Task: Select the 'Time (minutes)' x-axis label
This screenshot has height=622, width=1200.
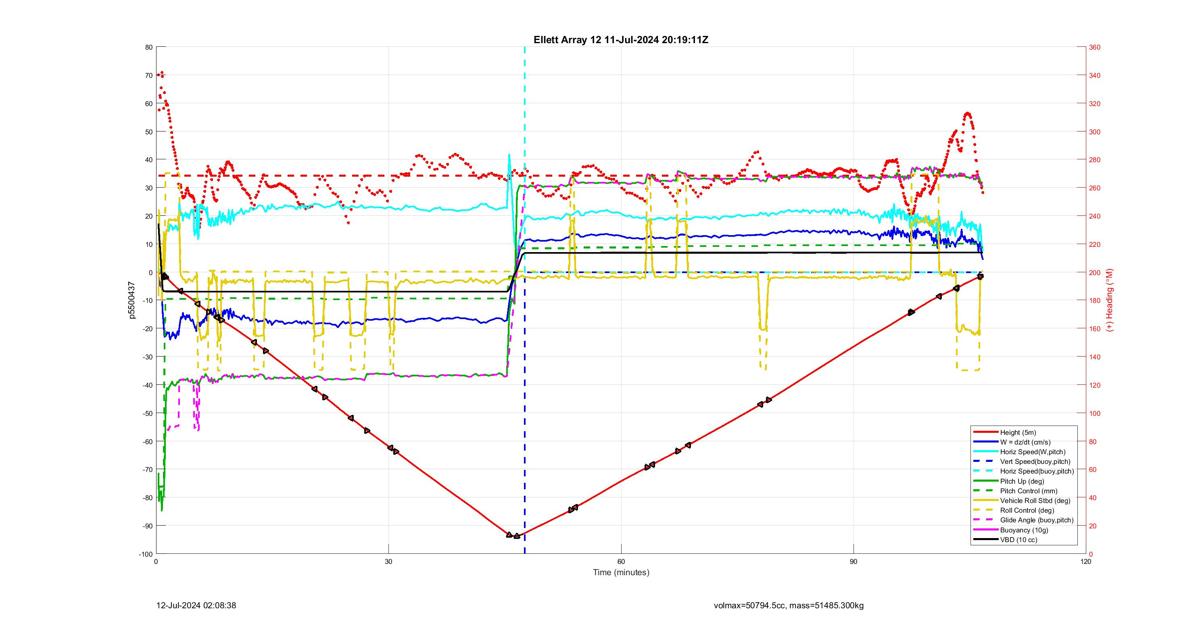Action: coord(621,573)
